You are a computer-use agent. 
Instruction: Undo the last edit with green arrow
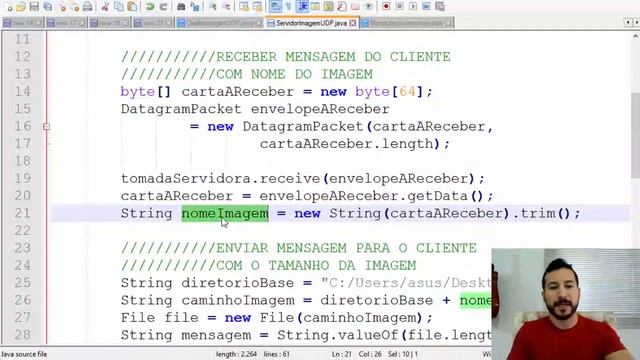coord(150,7)
